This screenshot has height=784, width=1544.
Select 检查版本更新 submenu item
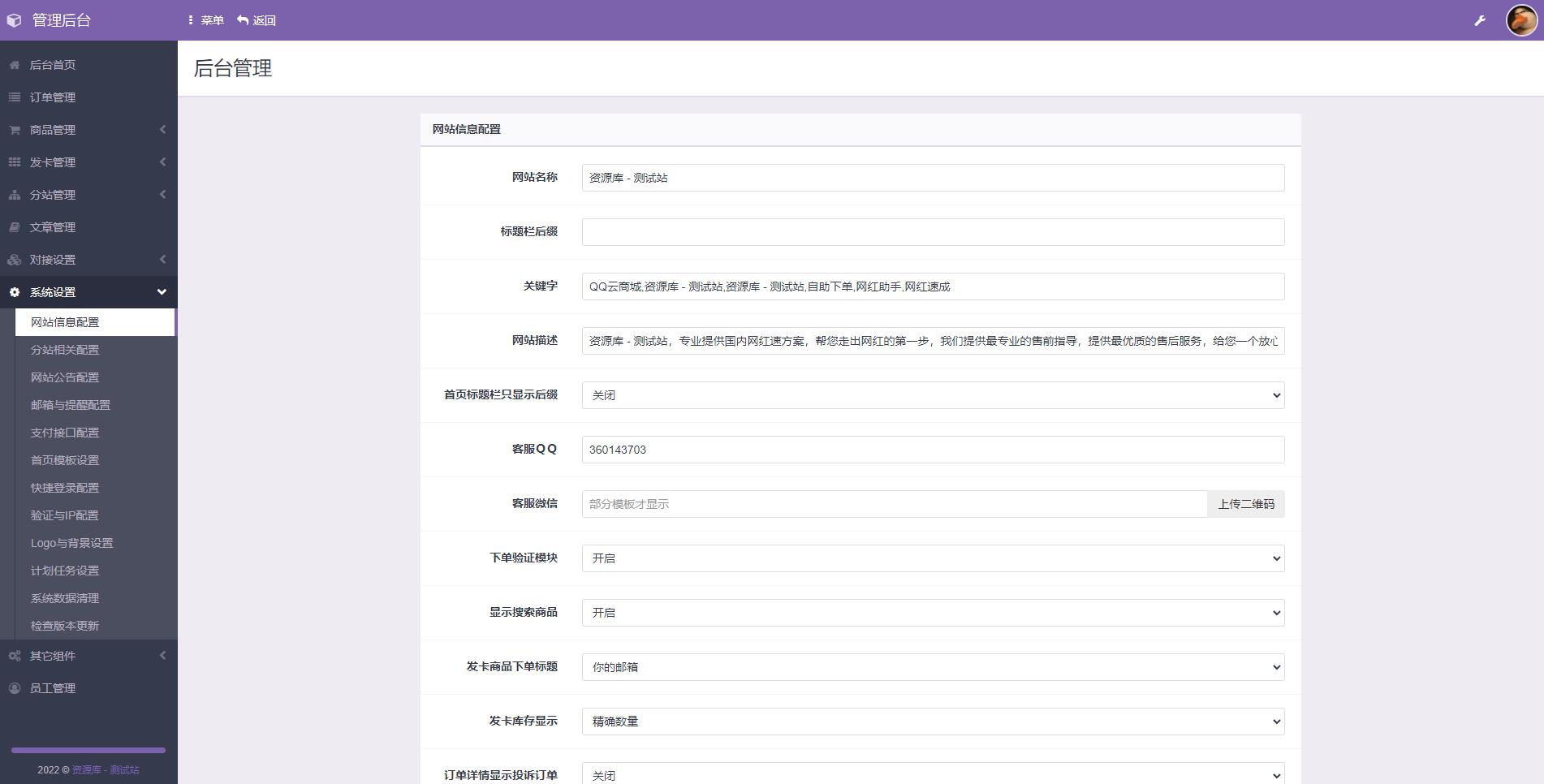pos(96,626)
